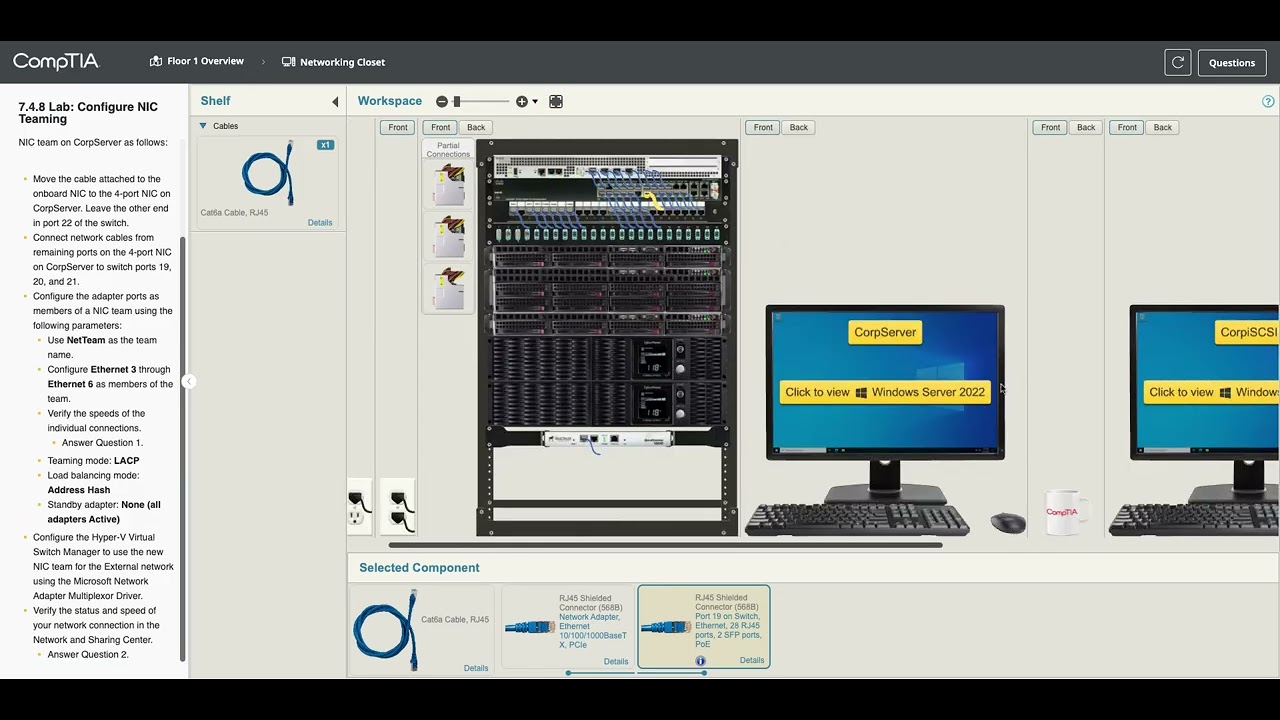Open the Questions button
This screenshot has height=720, width=1280.
tap(1232, 62)
